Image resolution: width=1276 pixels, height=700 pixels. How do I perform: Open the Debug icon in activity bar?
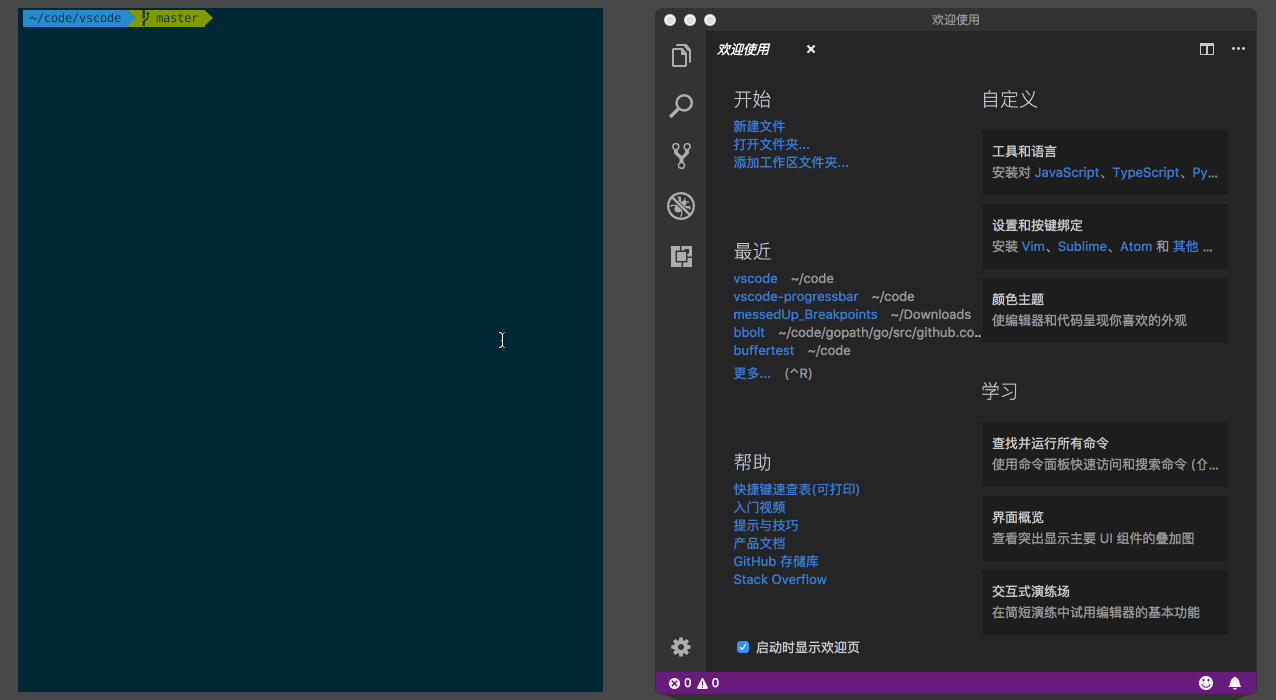tap(681, 206)
